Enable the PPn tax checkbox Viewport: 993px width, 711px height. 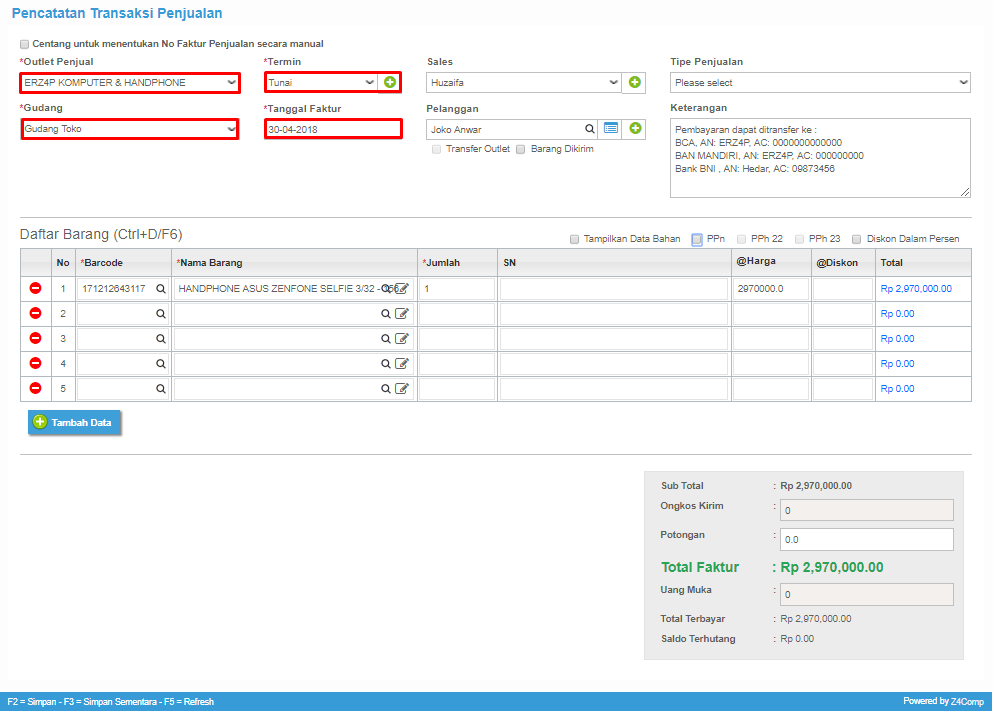pos(697,239)
